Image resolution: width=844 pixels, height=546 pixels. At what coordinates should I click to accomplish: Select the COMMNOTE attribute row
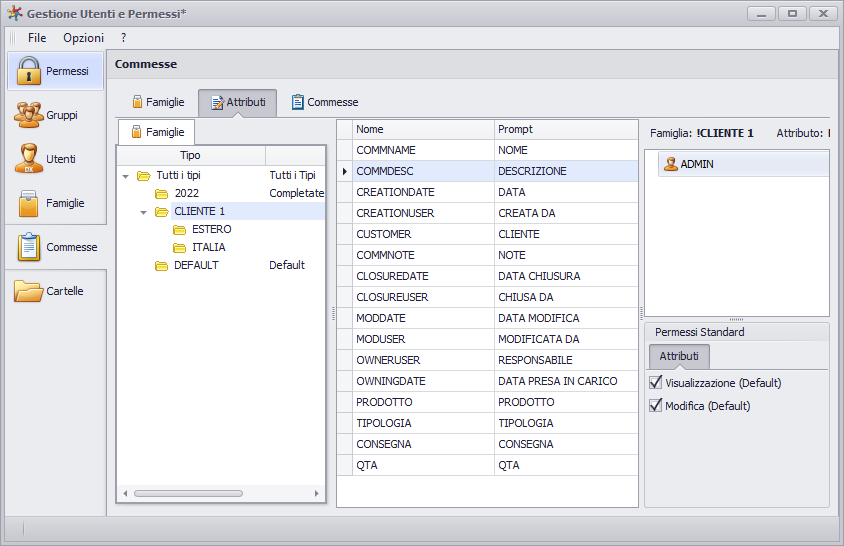[x=487, y=255]
